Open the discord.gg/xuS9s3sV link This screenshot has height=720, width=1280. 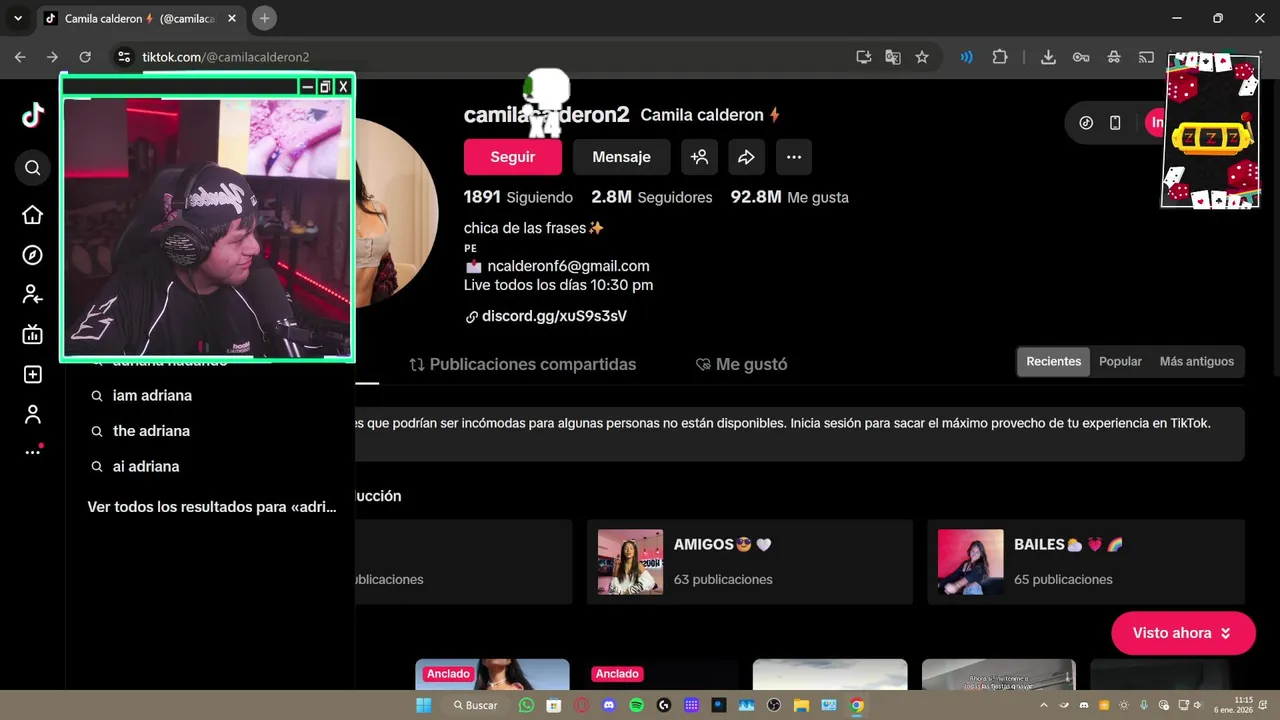pos(554,316)
